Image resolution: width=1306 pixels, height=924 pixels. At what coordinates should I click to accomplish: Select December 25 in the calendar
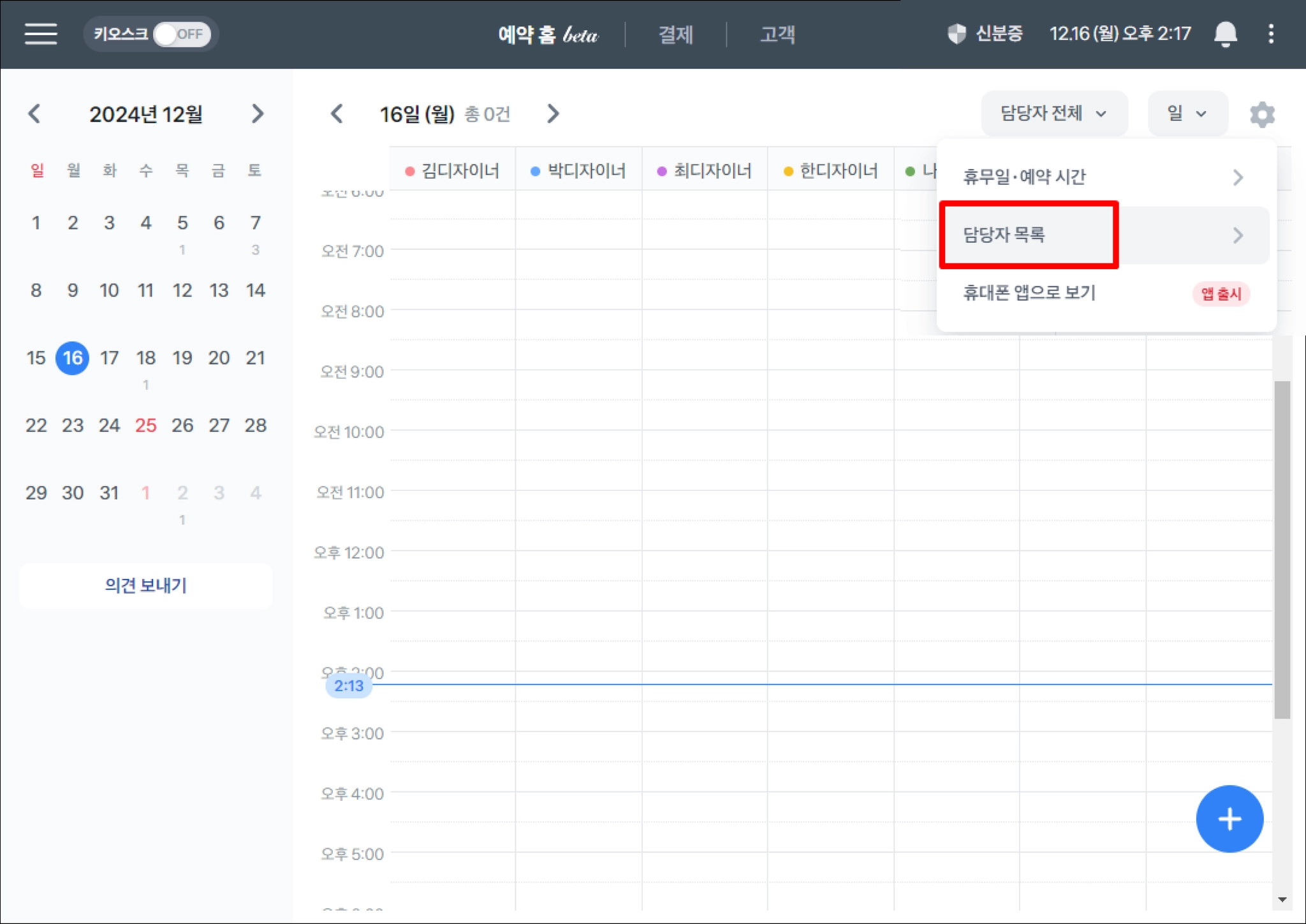point(145,425)
